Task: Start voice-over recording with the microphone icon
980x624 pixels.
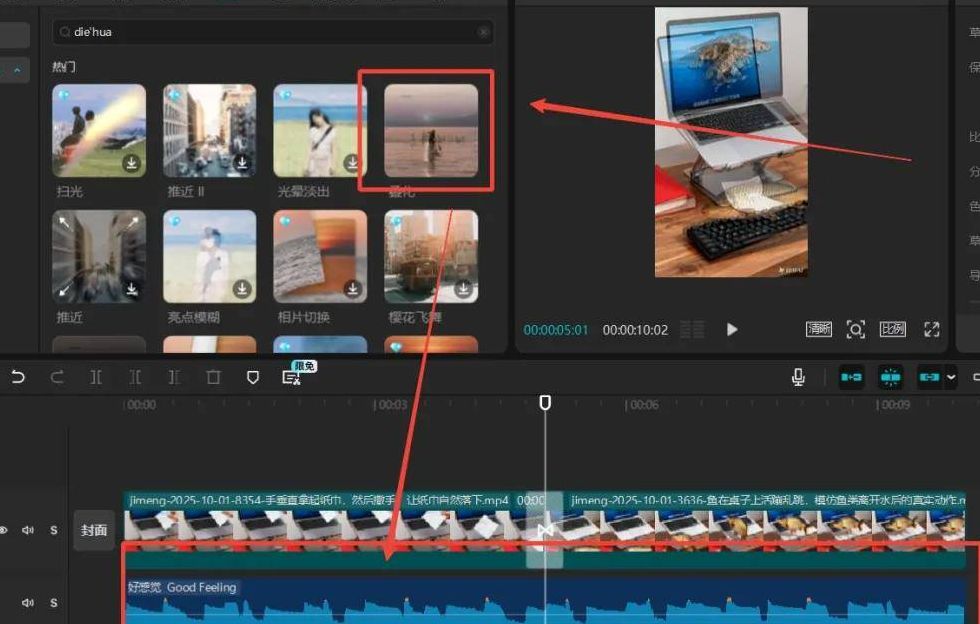Action: (798, 377)
